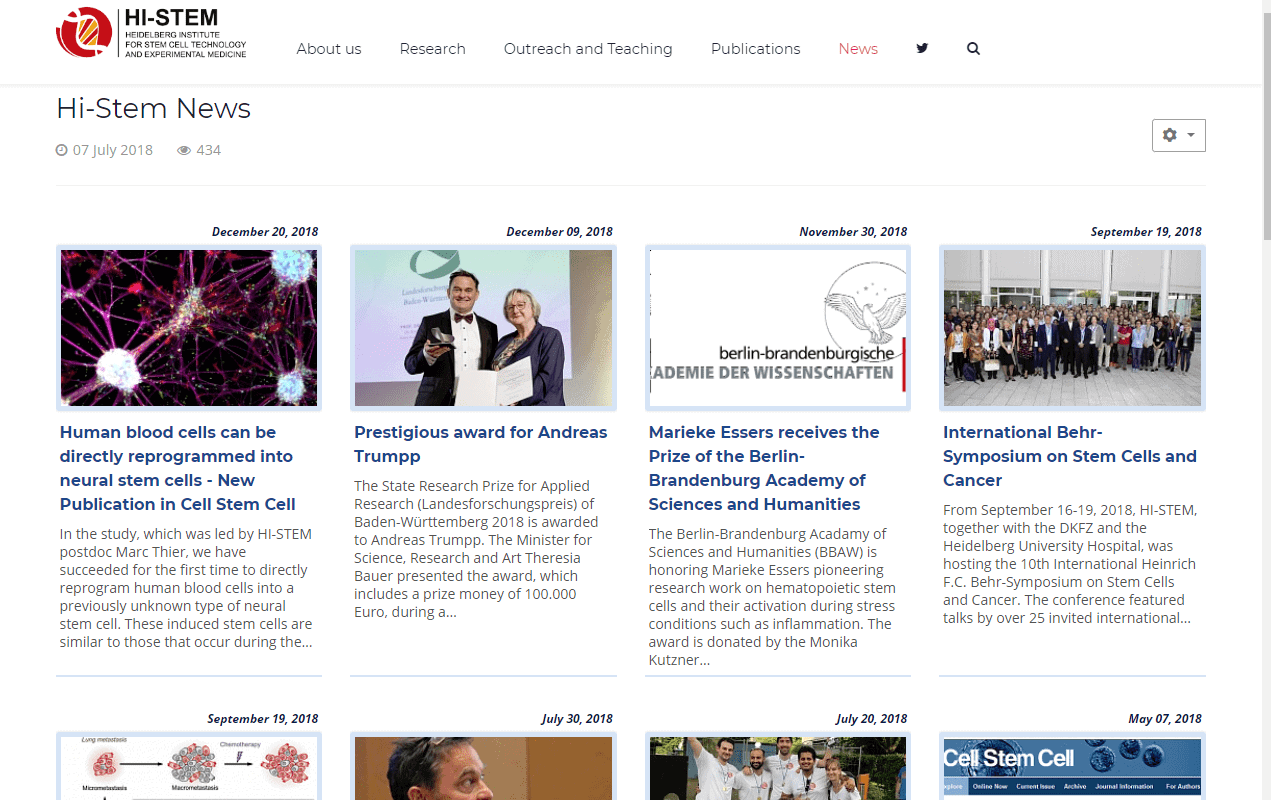Open International Behr-Symposium article title
Viewport: 1271px width, 800px height.
pyautogui.click(x=1070, y=456)
